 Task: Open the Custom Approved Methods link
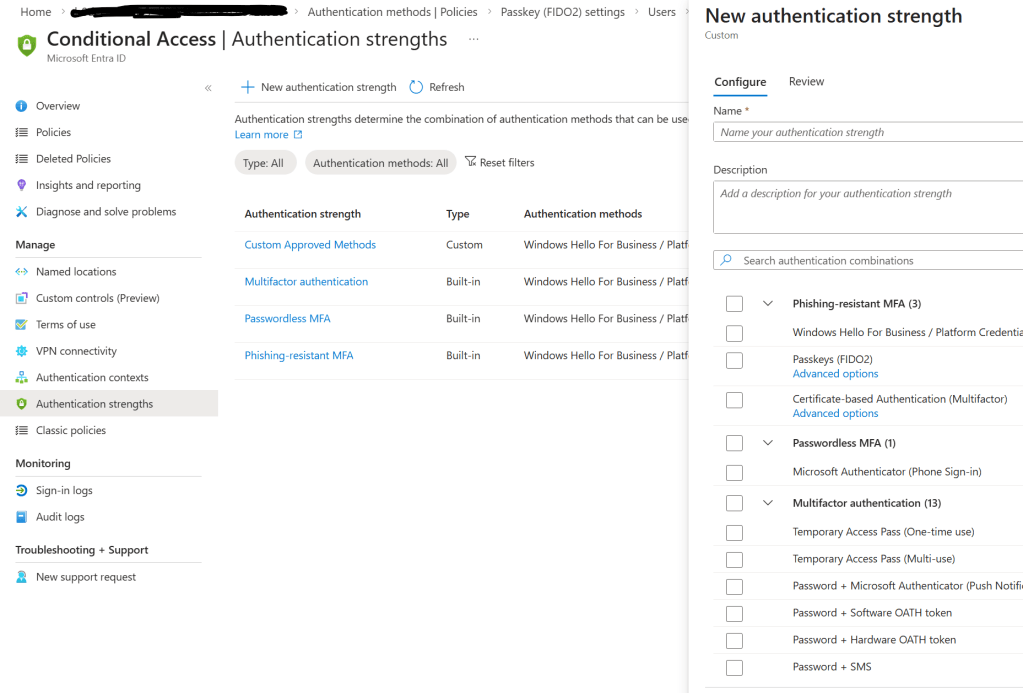coord(310,245)
